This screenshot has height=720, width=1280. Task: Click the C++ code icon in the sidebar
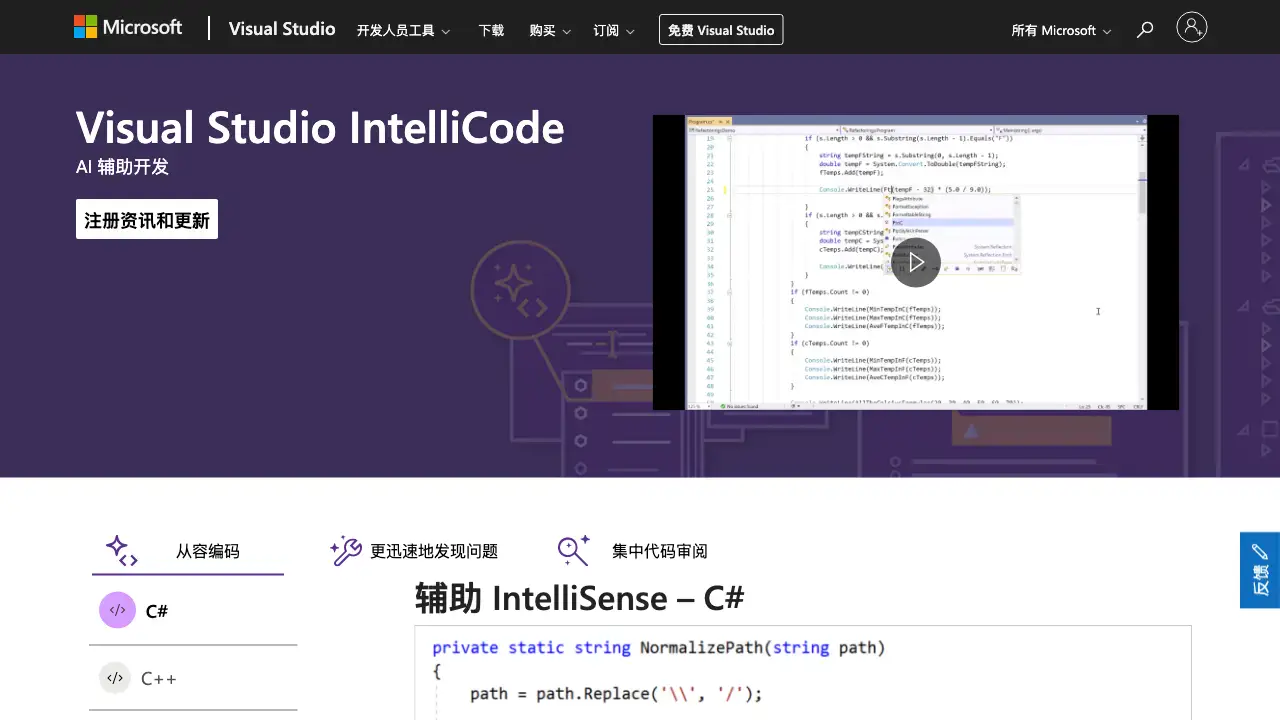pyautogui.click(x=115, y=678)
